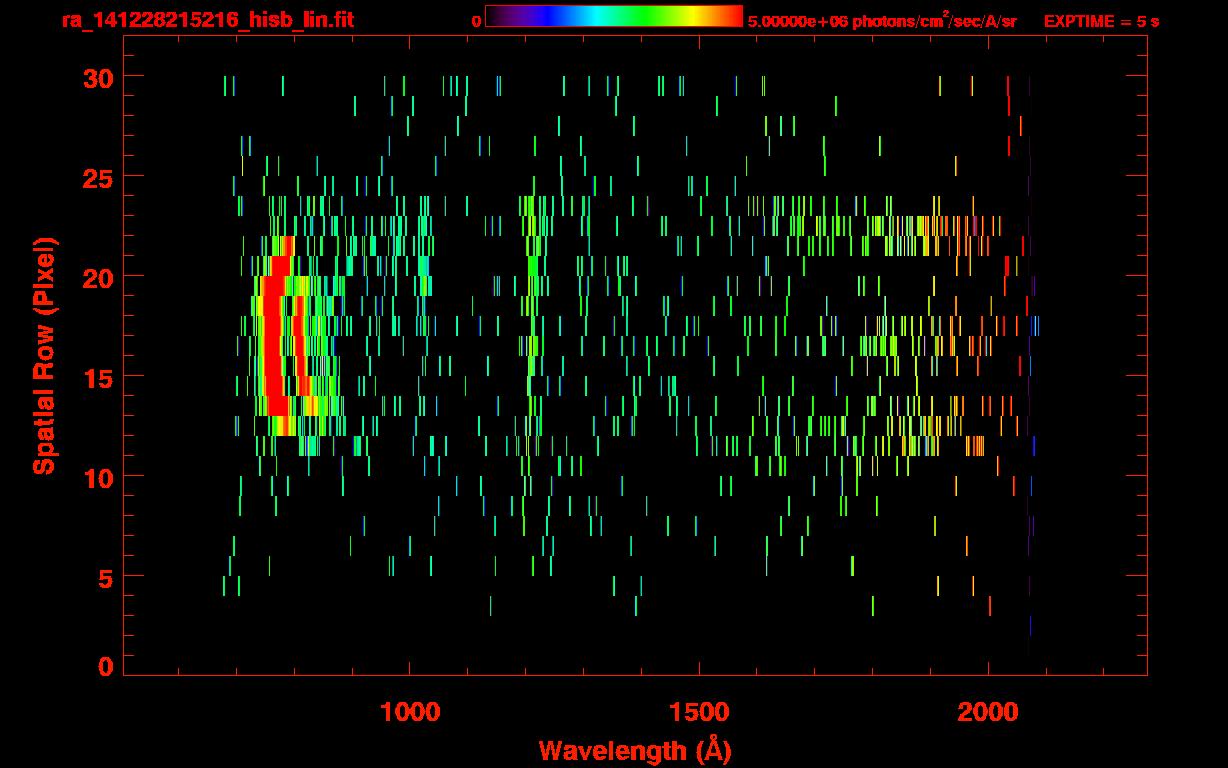Click the y-axis tick label 10
The height and width of the screenshot is (768, 1228).
pyautogui.click(x=97, y=477)
